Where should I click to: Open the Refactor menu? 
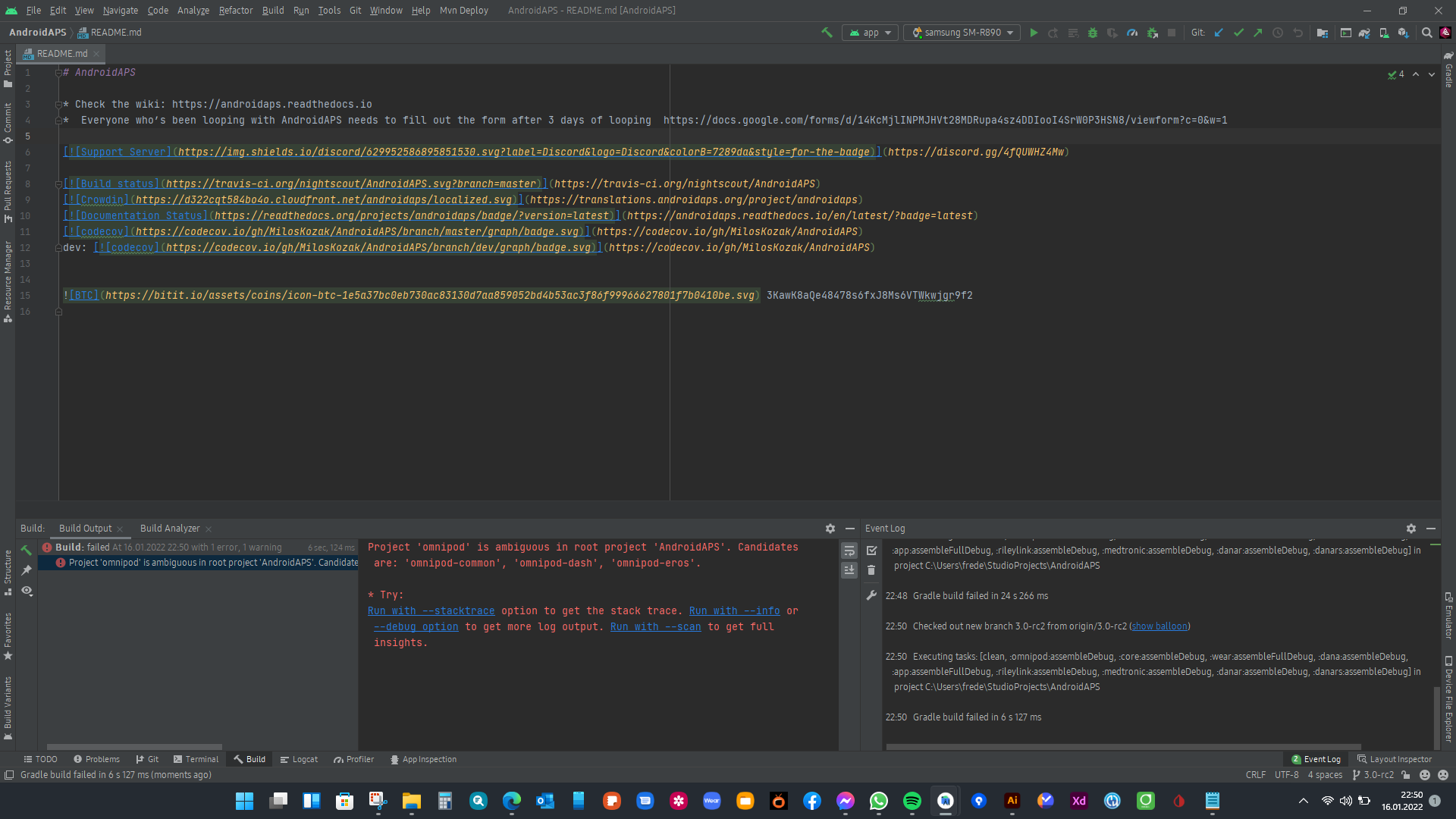coord(235,10)
